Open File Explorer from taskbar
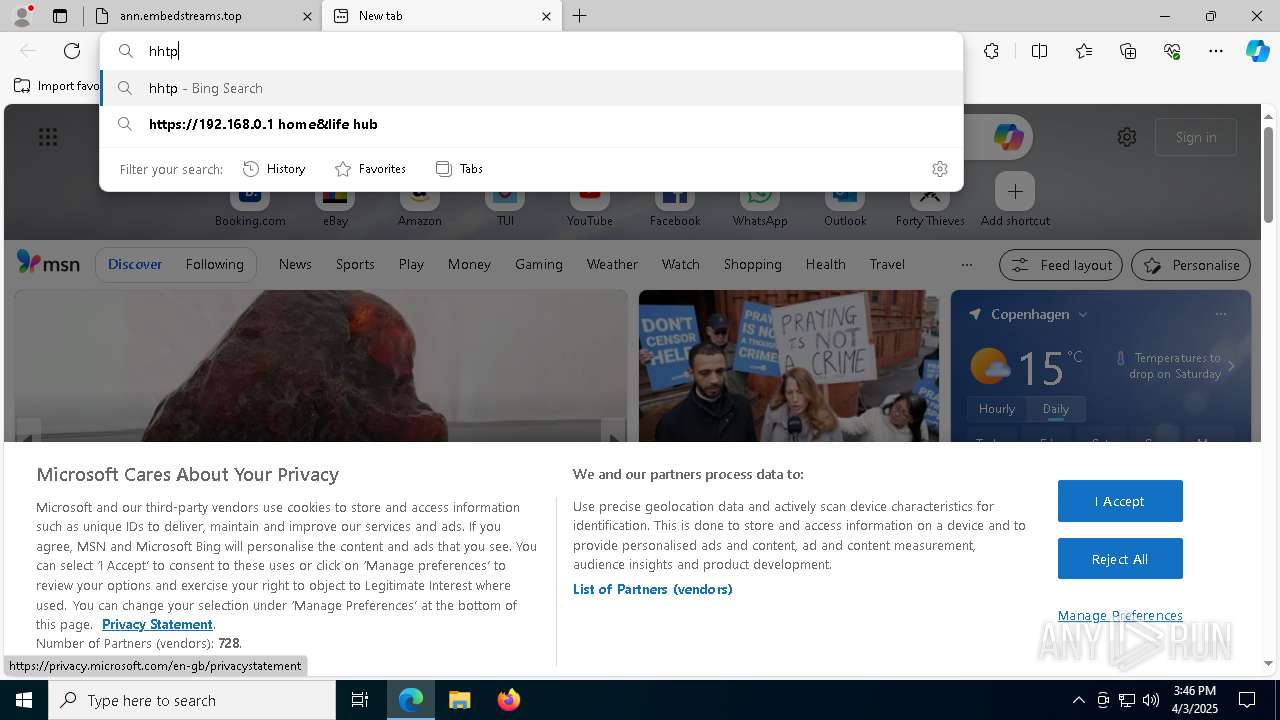This screenshot has width=1280, height=720. click(x=459, y=700)
